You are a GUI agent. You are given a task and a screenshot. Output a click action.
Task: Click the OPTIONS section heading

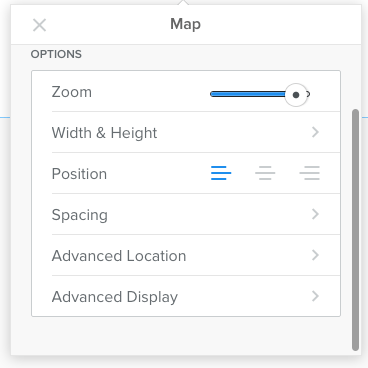click(x=56, y=54)
